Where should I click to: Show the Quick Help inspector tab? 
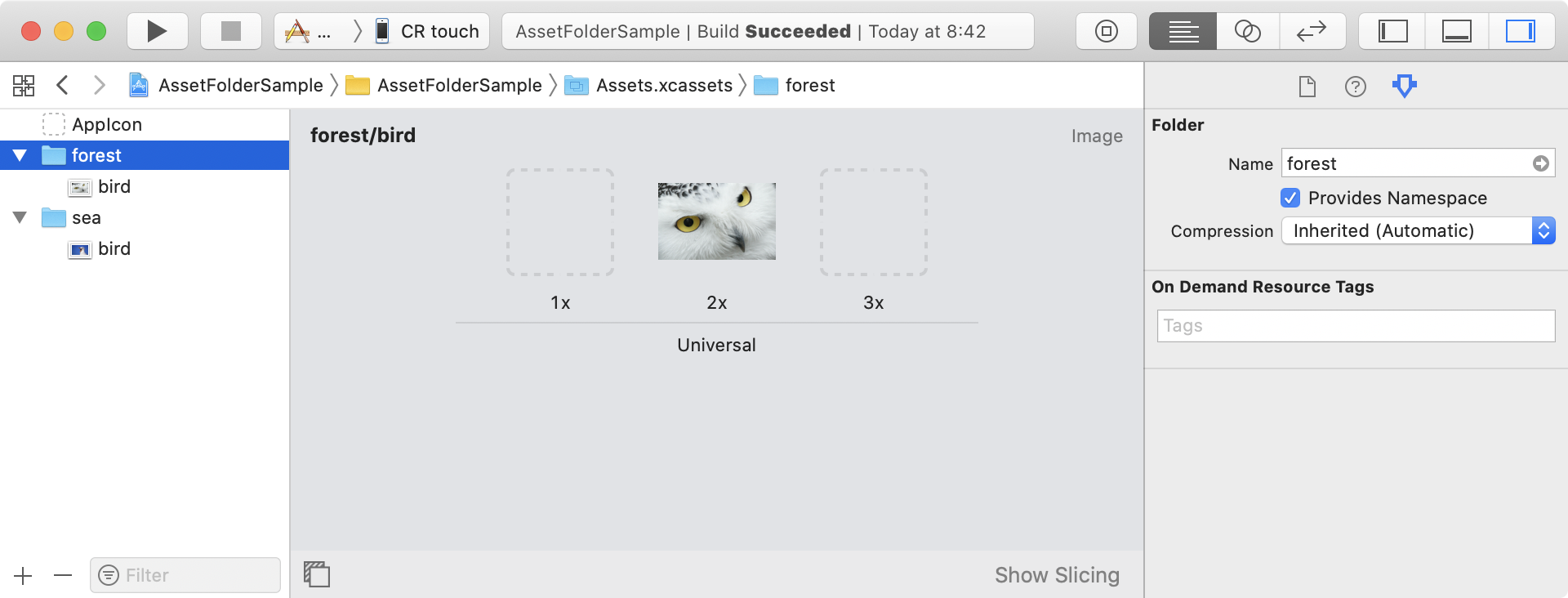pos(1355,86)
